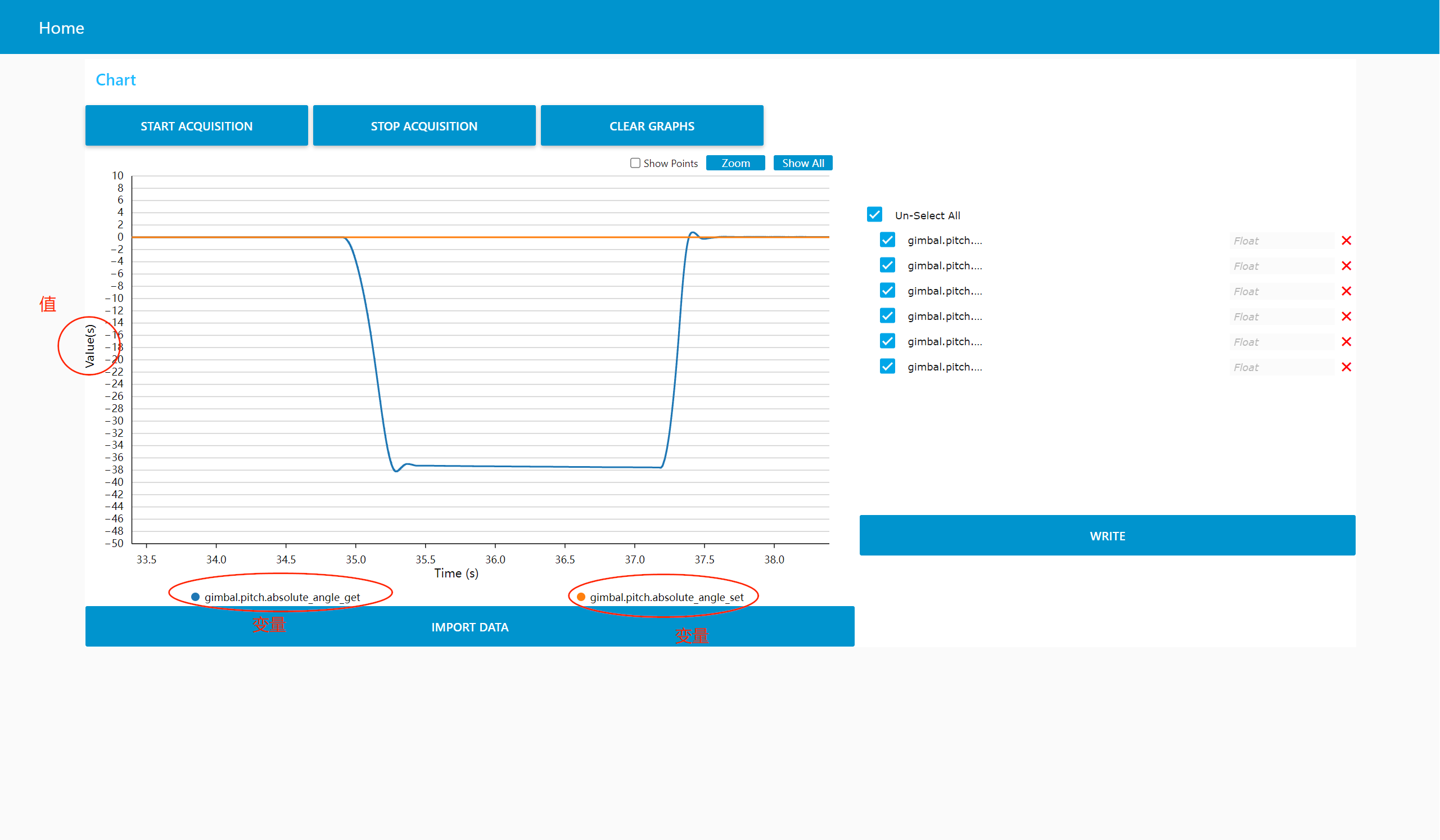The width and height of the screenshot is (1440, 840).
Task: Open the Home navigation menu item
Action: (x=61, y=27)
